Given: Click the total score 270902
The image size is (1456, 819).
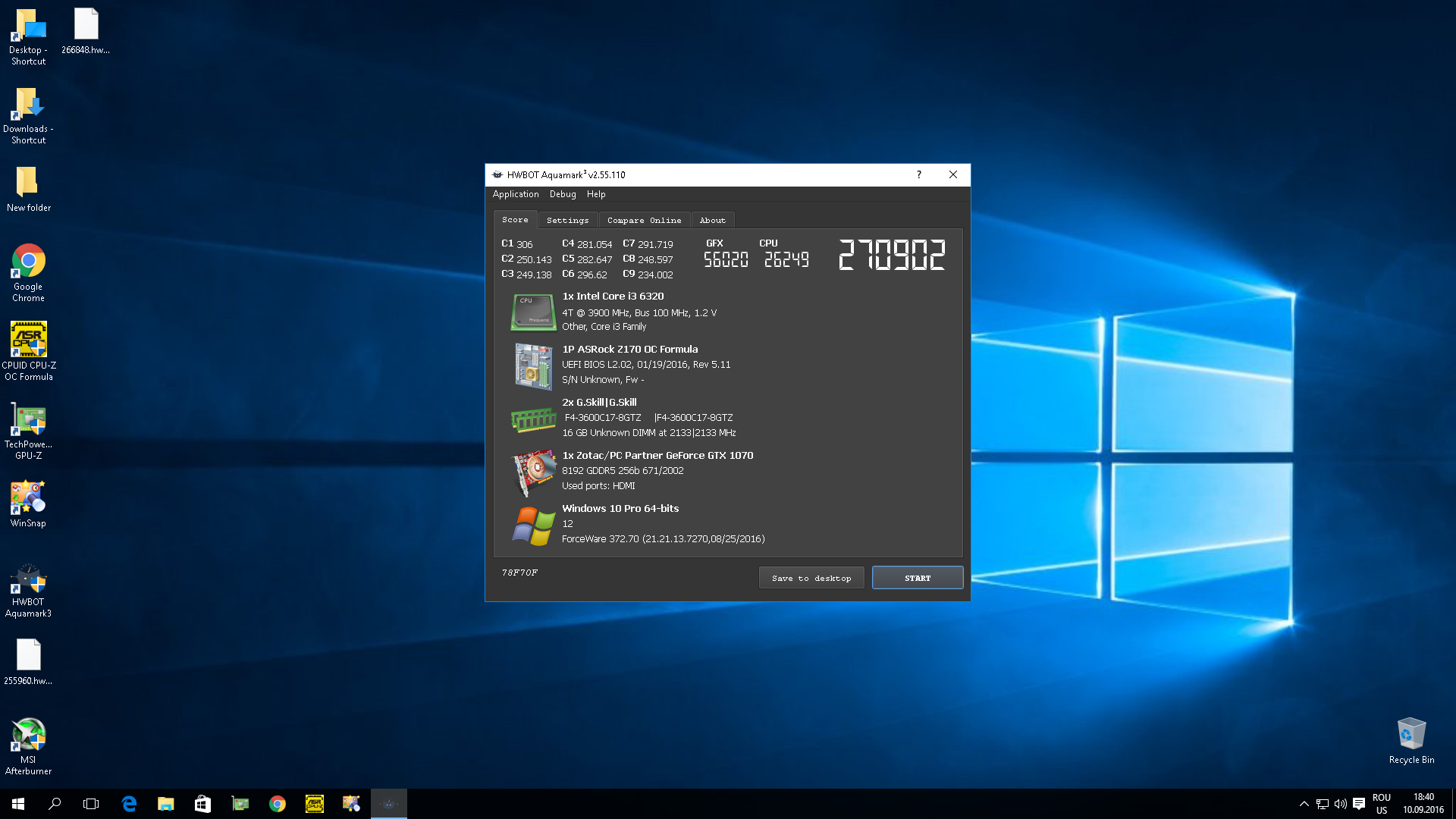Looking at the screenshot, I should [892, 256].
